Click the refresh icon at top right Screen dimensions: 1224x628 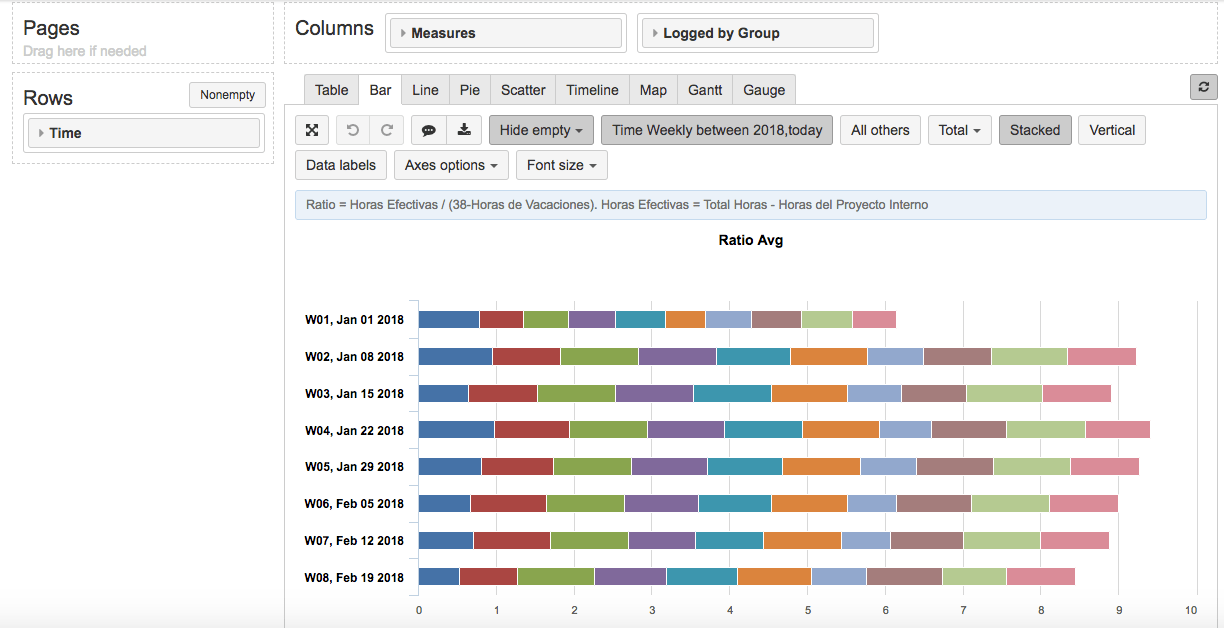(1203, 87)
